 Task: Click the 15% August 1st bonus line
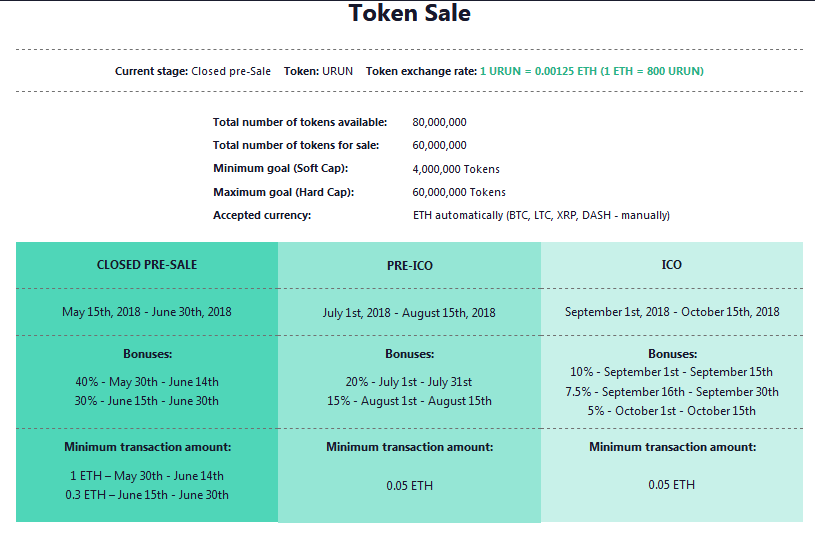409,401
